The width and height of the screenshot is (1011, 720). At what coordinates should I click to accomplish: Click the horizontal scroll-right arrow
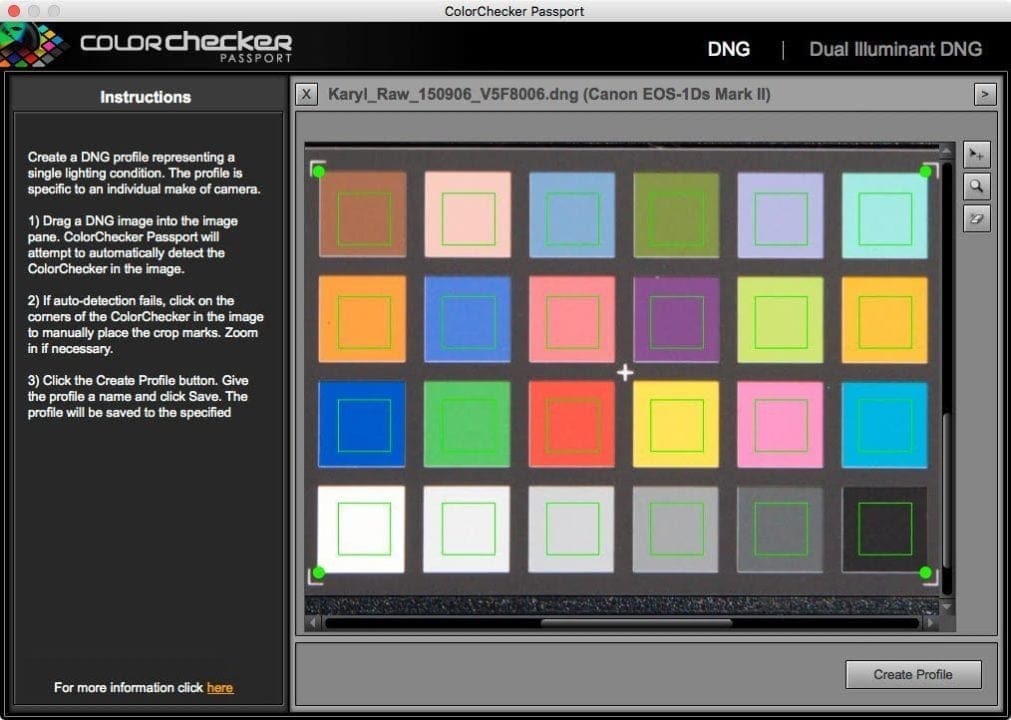point(930,623)
